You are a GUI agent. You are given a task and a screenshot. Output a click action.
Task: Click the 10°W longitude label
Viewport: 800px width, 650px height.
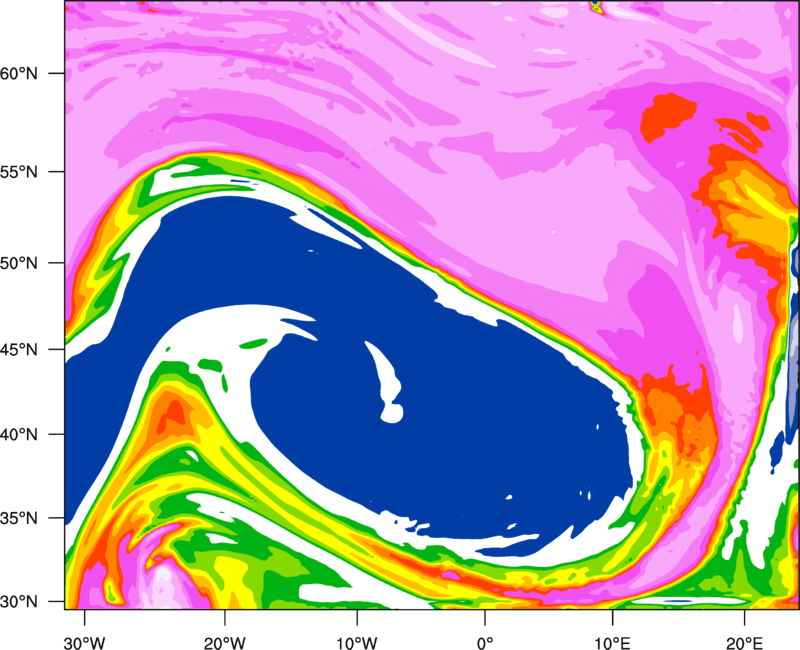357,643
